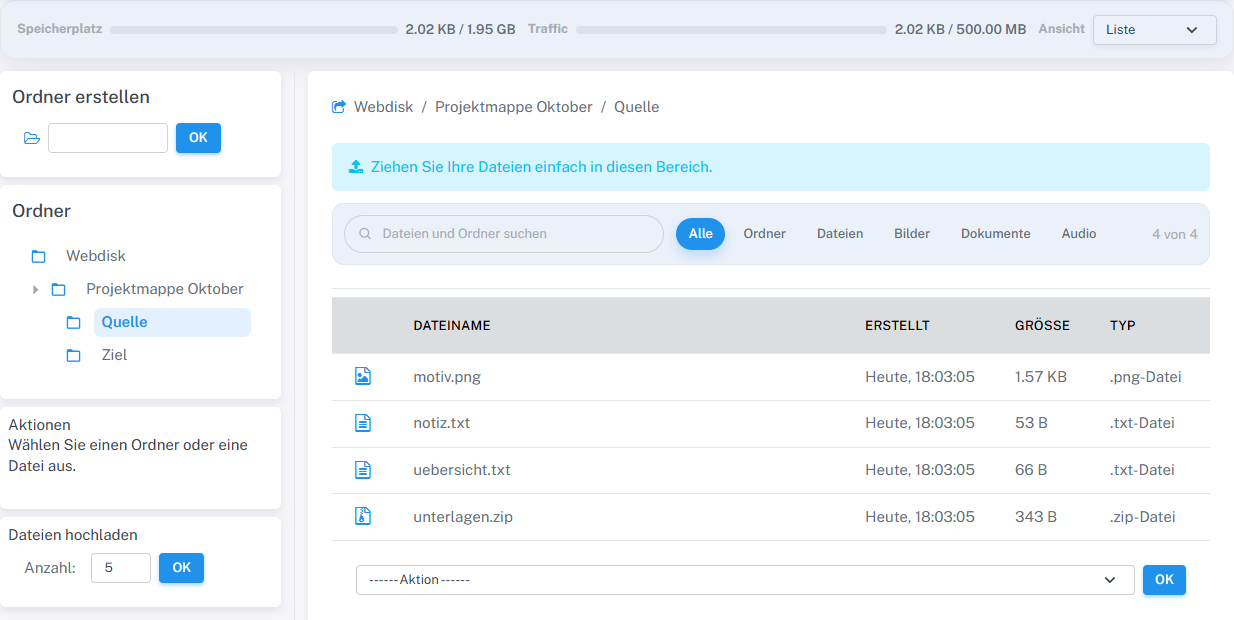Select the file name uebersicht.txt

[462, 470]
